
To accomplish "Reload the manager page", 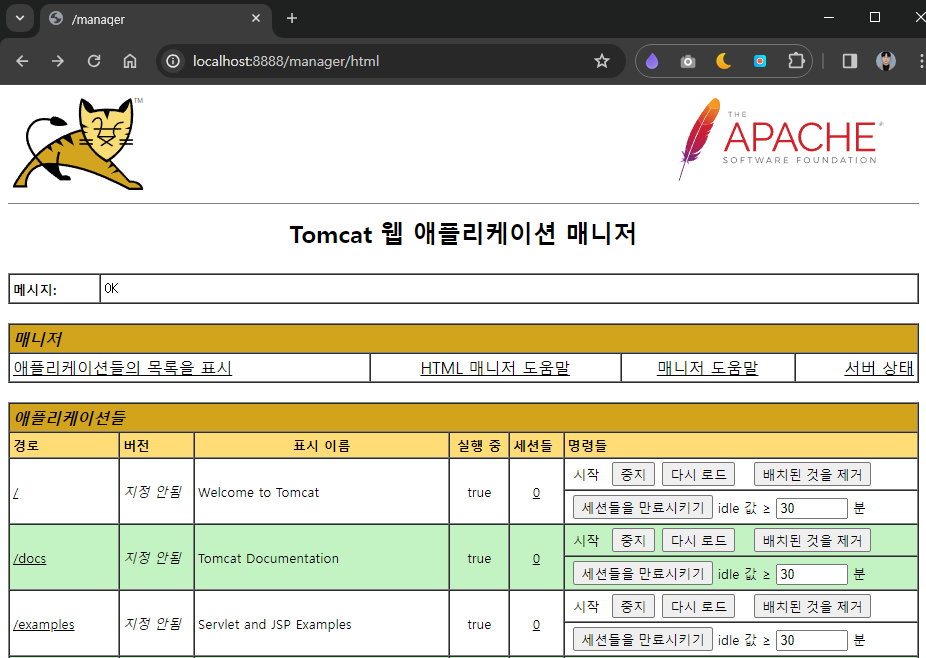I will [x=94, y=61].
